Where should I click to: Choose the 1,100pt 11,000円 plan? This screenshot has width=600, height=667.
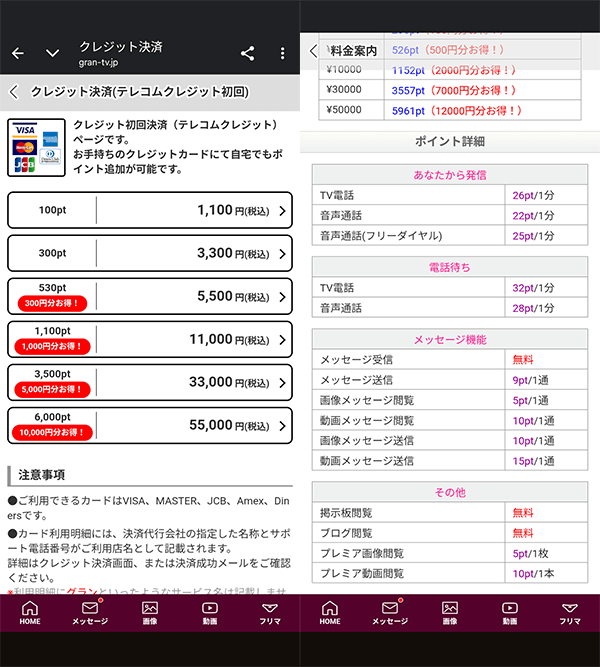(150, 339)
